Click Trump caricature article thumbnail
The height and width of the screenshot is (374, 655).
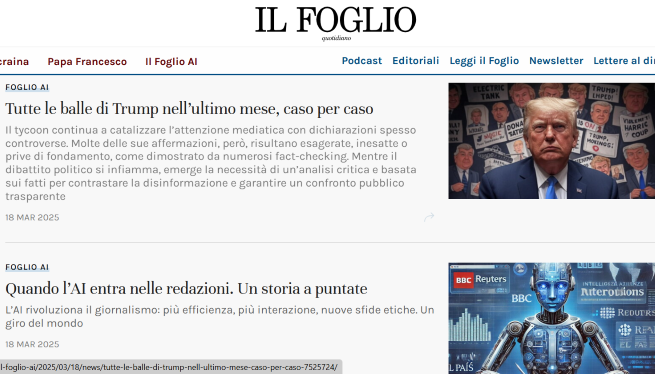(x=551, y=141)
